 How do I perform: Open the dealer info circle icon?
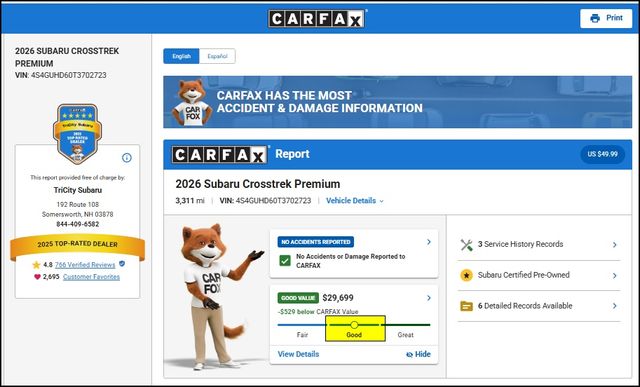pos(127,158)
